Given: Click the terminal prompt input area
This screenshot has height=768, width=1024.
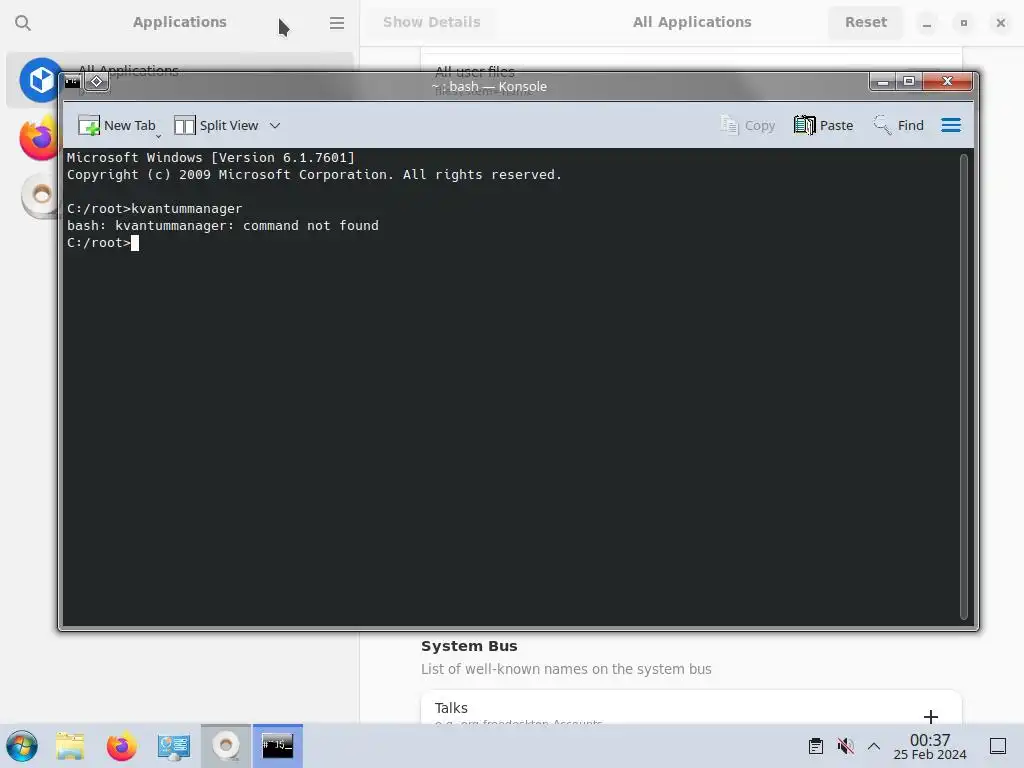Looking at the screenshot, I should coord(135,243).
